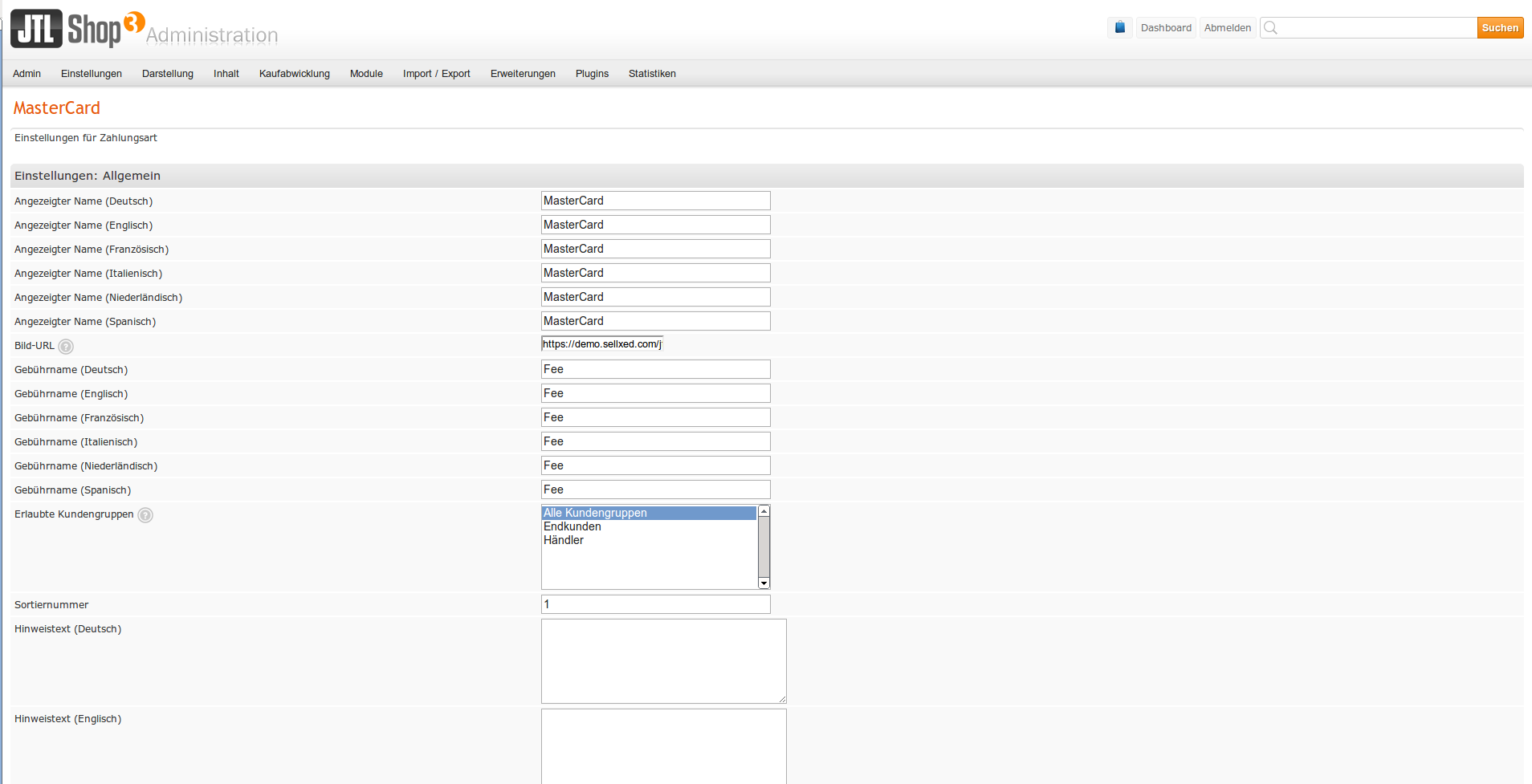1532x784 pixels.
Task: Open the Kaufabwicklung menu
Action: (294, 74)
